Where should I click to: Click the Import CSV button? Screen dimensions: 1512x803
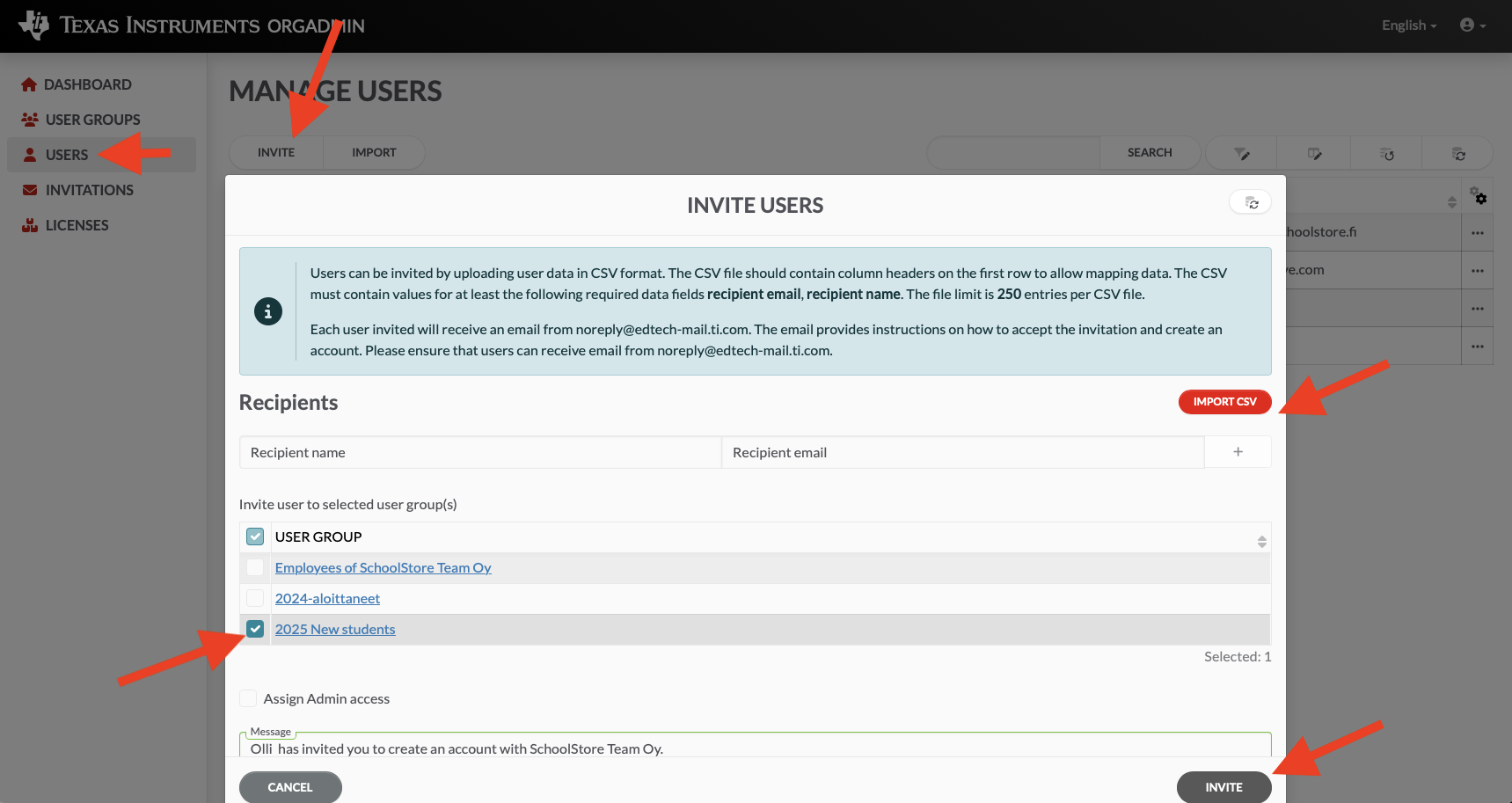pyautogui.click(x=1224, y=401)
